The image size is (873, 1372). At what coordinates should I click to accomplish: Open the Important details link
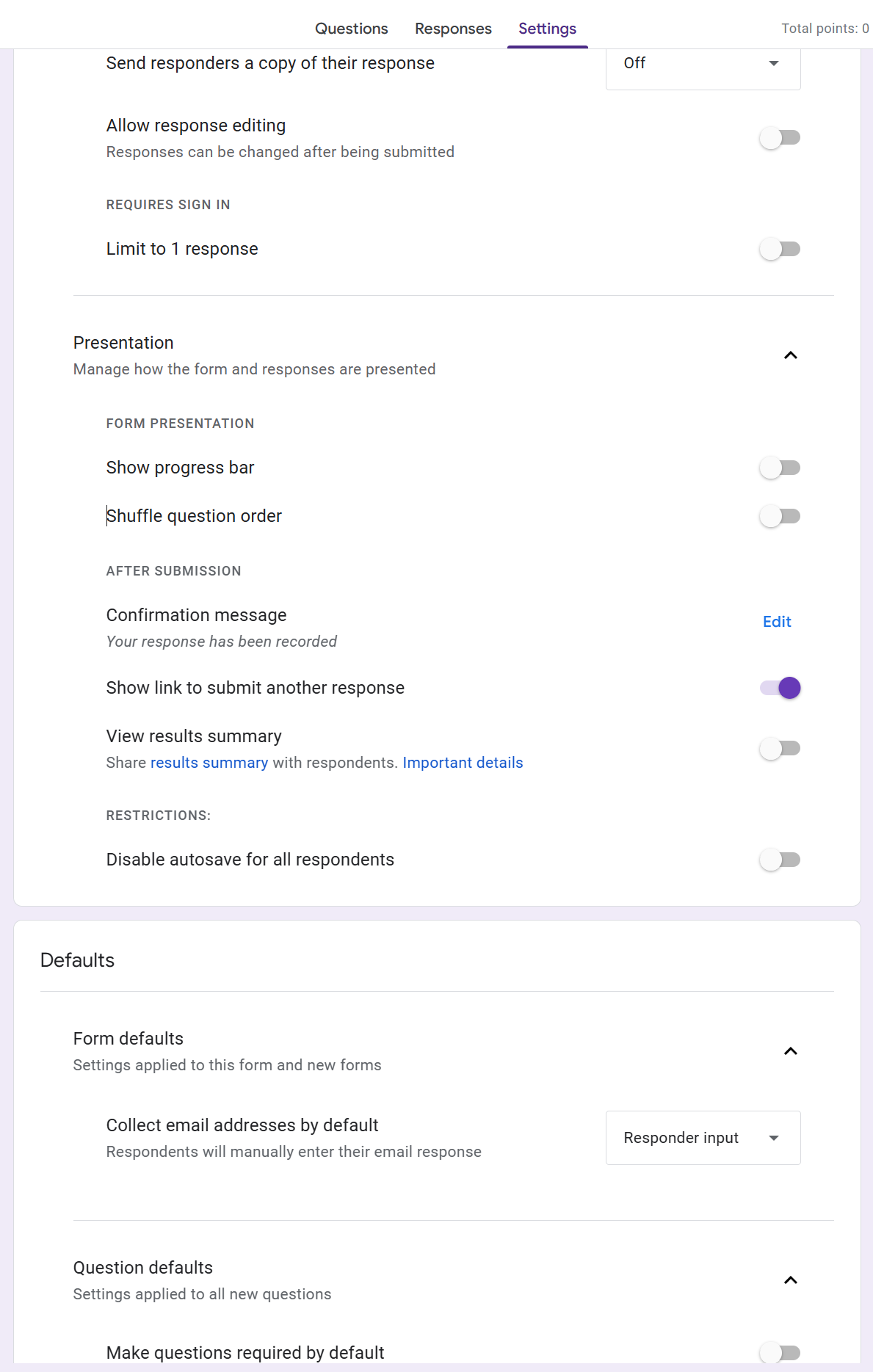click(x=463, y=763)
